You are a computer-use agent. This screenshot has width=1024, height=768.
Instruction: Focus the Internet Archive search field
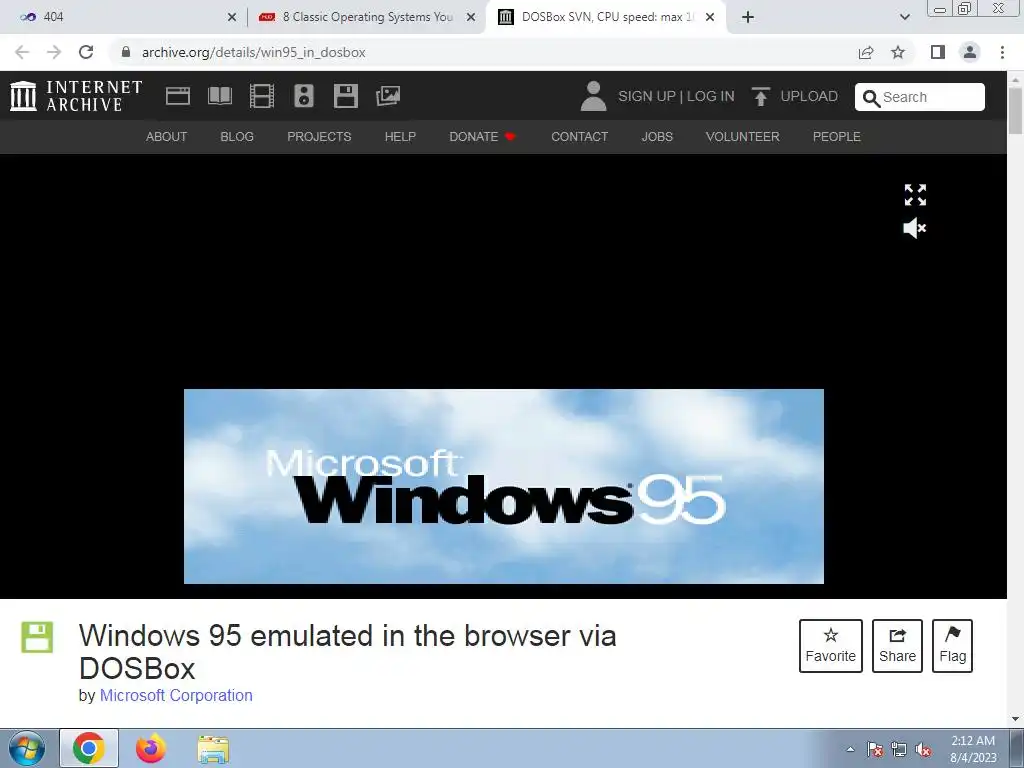tap(920, 97)
